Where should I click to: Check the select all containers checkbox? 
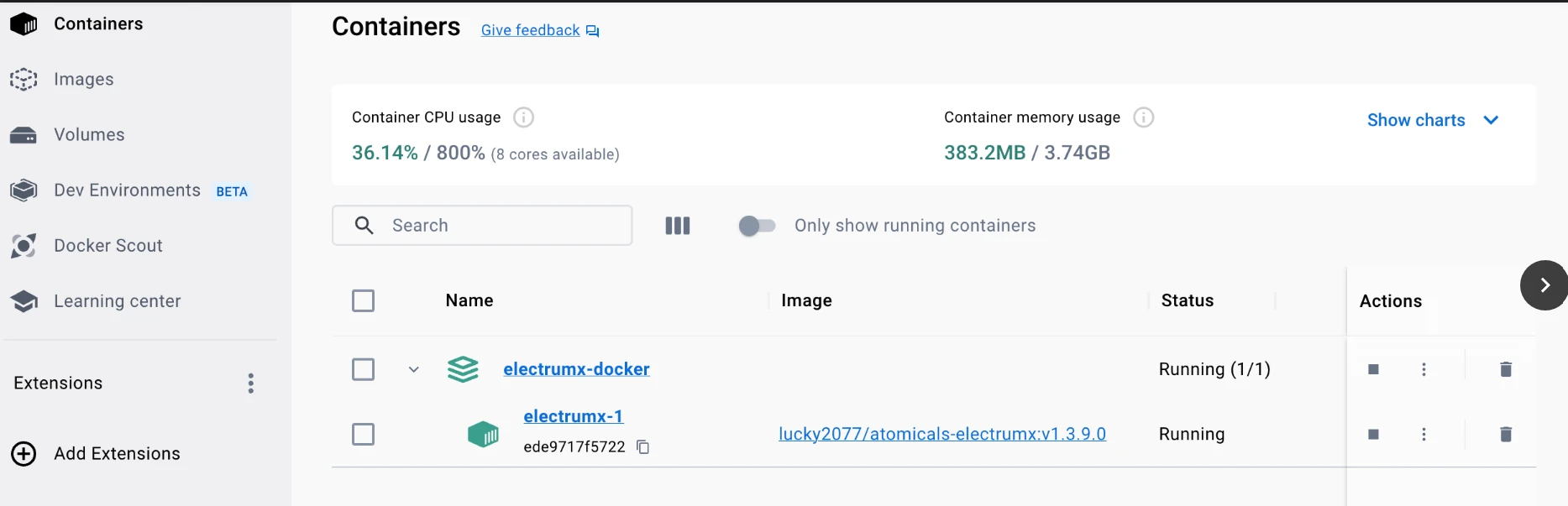click(363, 300)
